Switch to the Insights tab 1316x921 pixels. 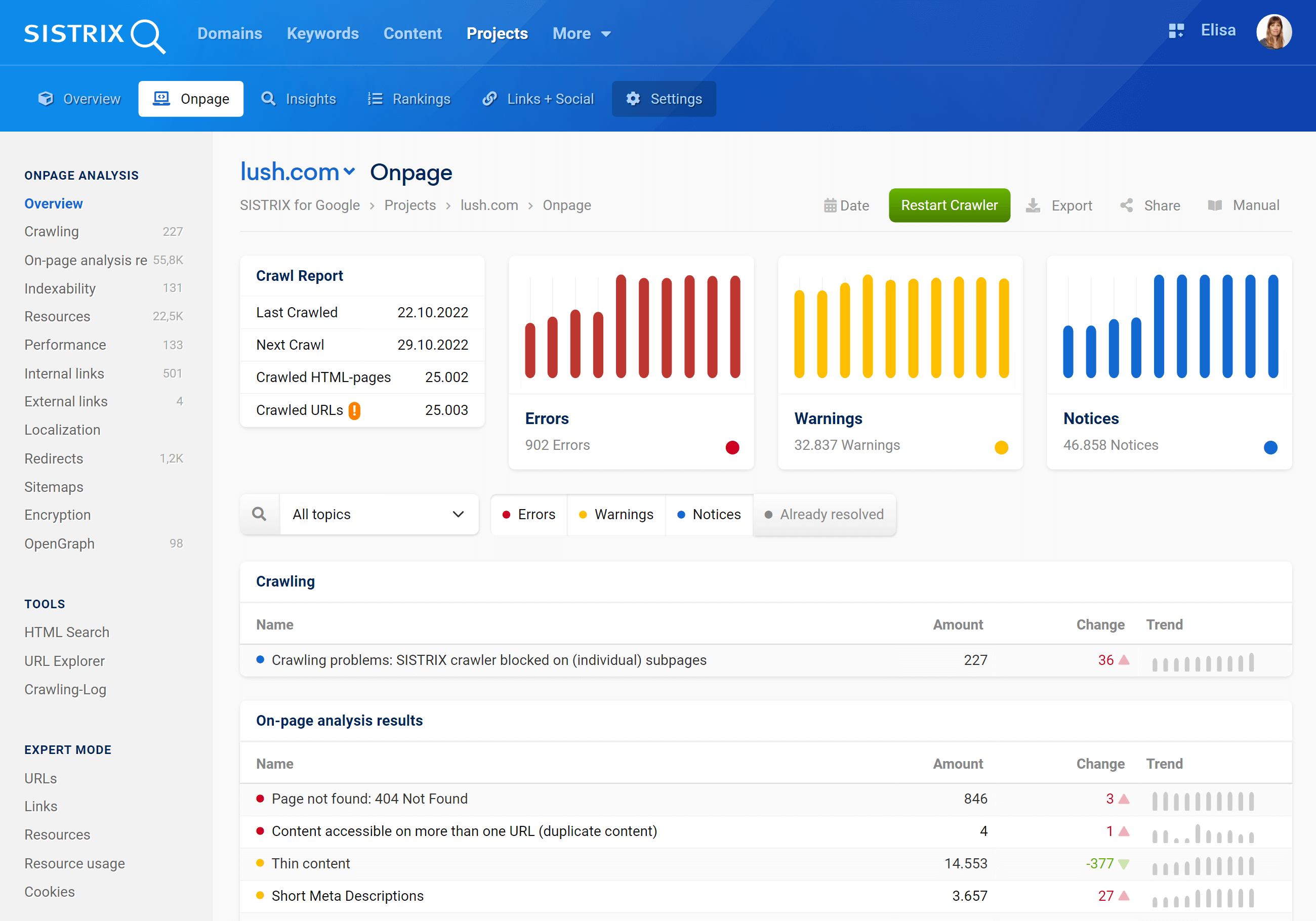(x=299, y=99)
